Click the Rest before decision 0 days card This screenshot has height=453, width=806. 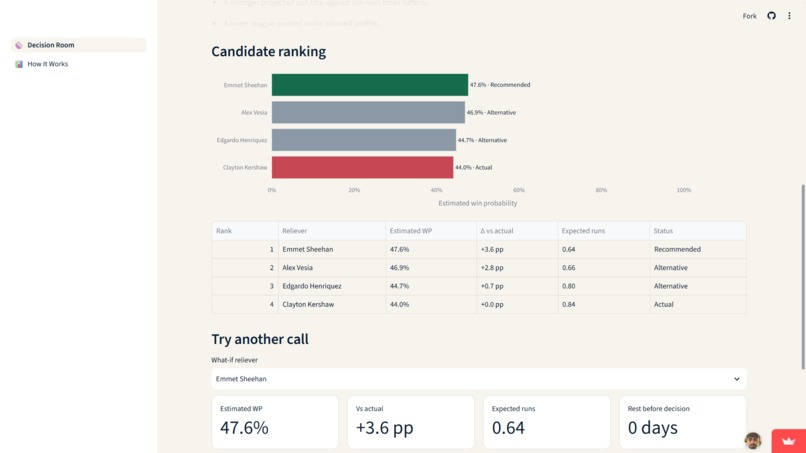(683, 422)
